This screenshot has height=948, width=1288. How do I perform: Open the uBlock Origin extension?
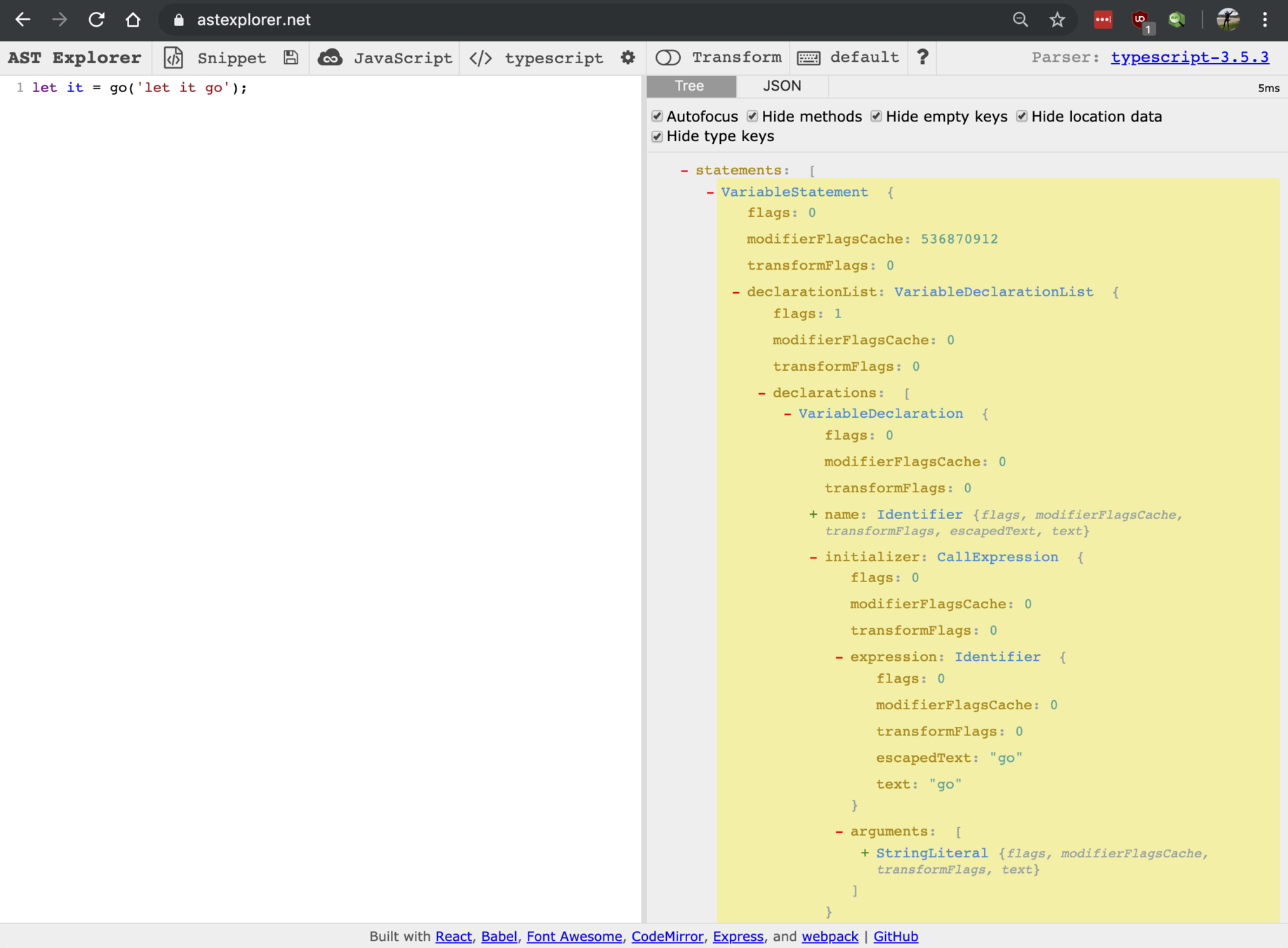[x=1141, y=20]
